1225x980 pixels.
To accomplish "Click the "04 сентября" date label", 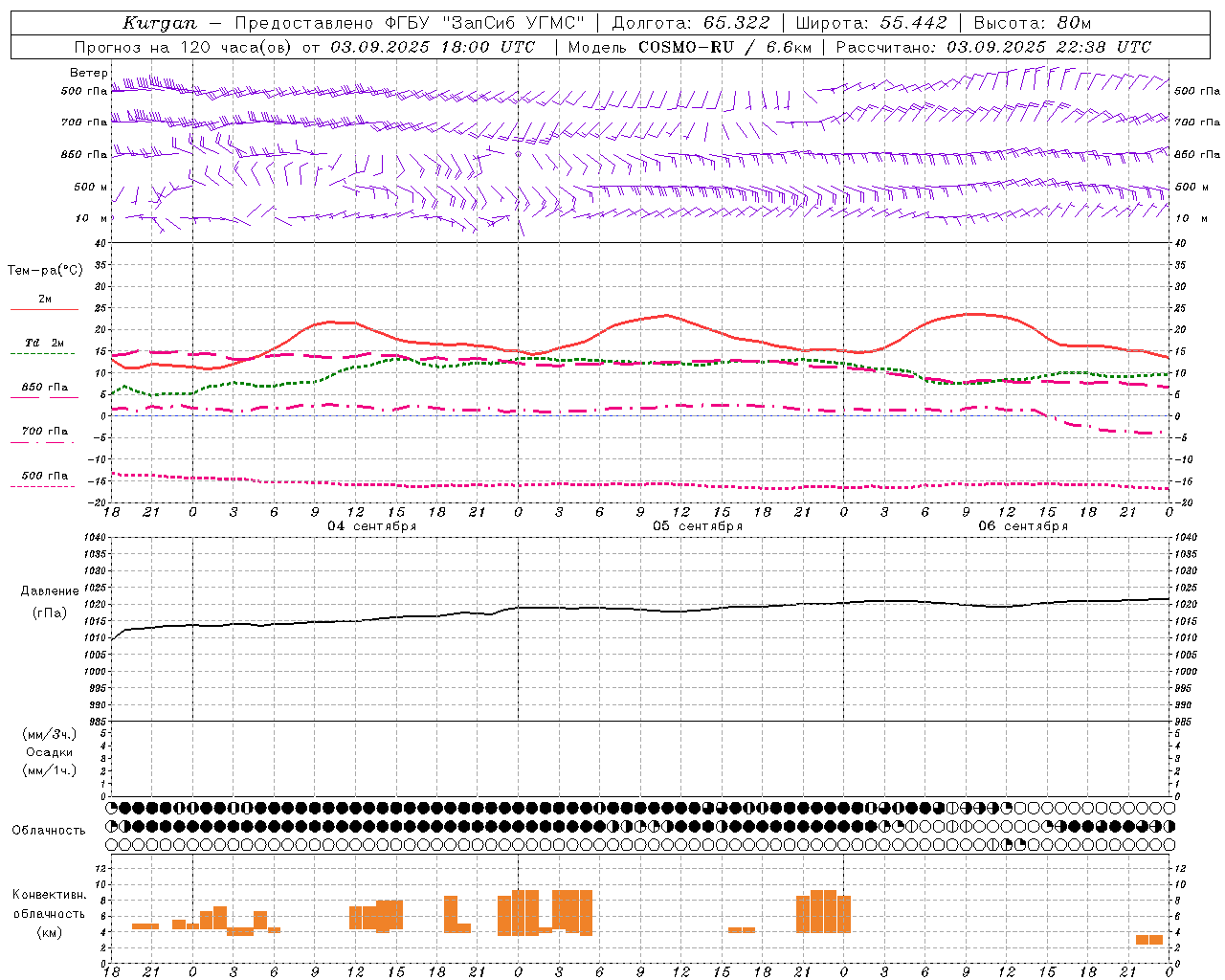I will [x=371, y=526].
